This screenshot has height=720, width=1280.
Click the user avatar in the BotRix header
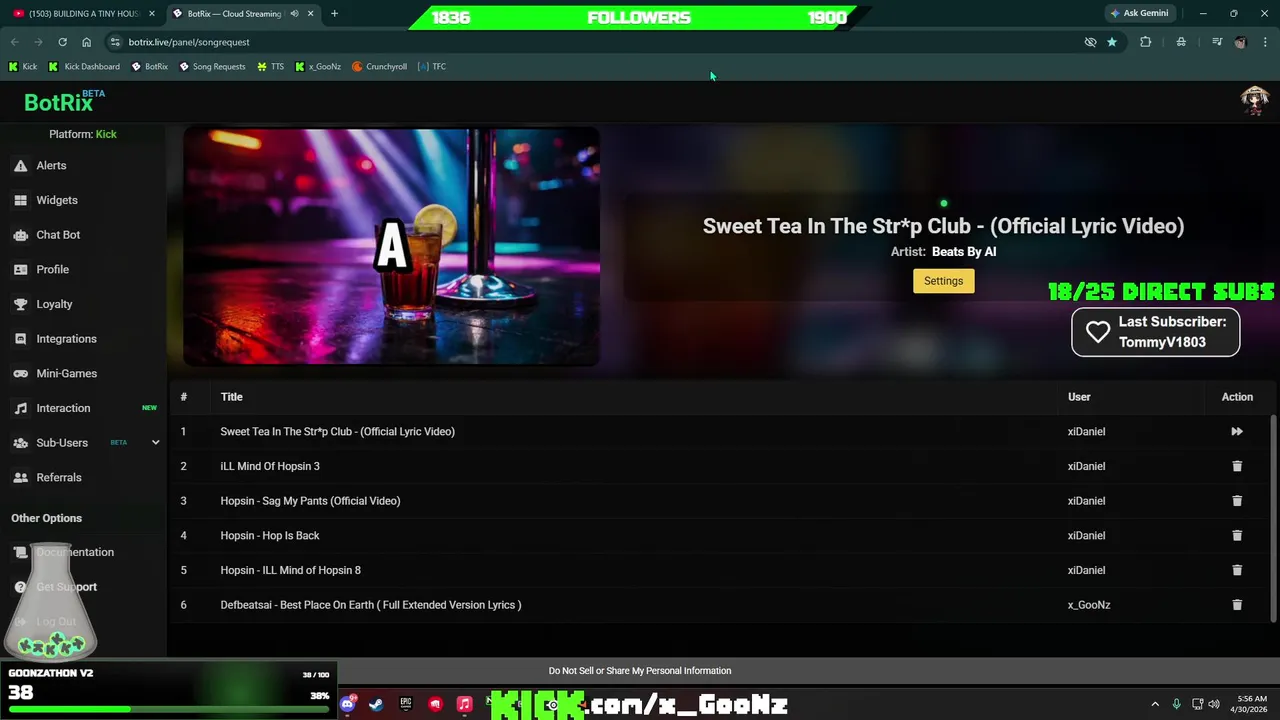click(1254, 101)
